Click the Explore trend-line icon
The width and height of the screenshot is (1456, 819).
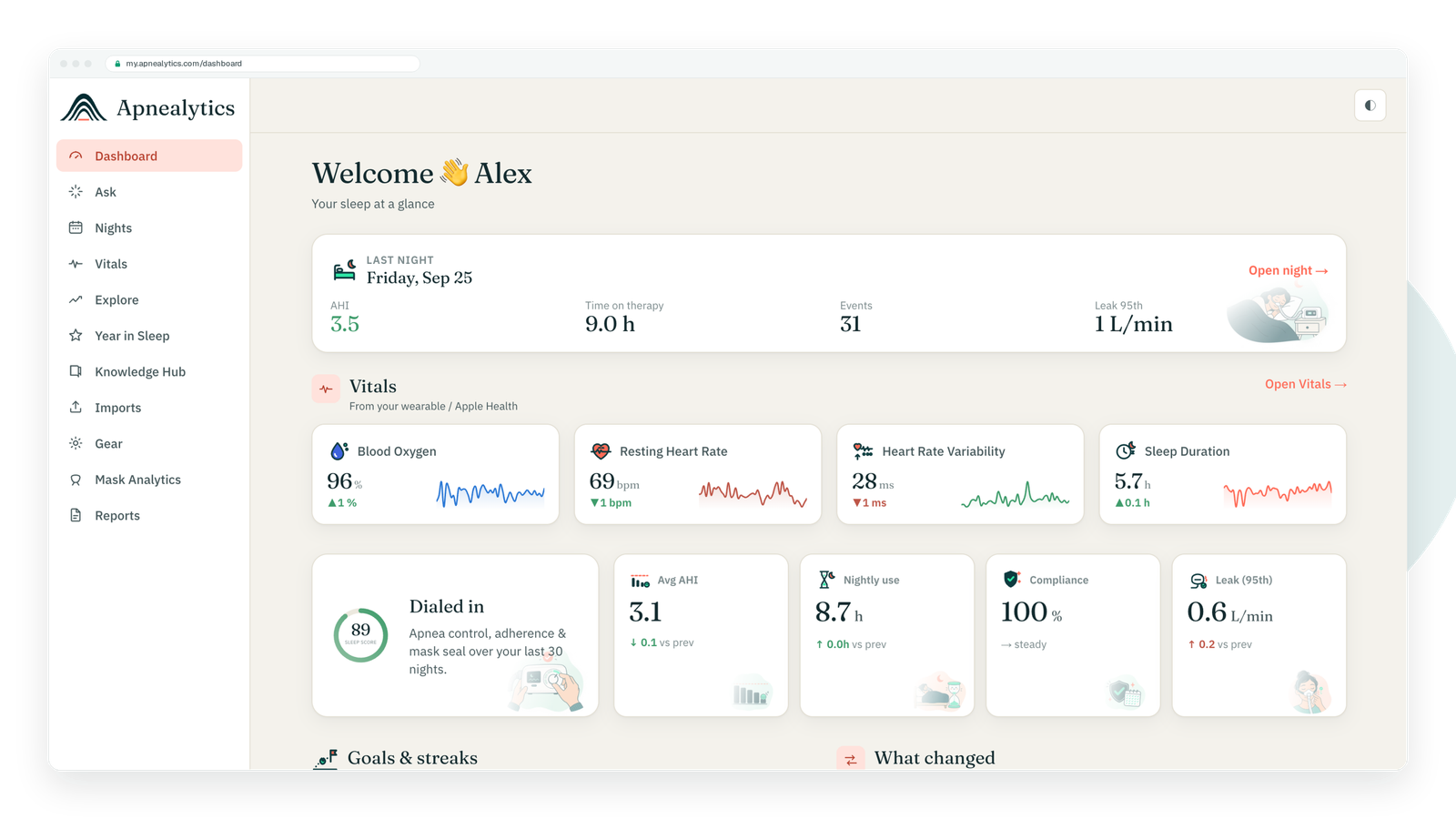pos(76,299)
